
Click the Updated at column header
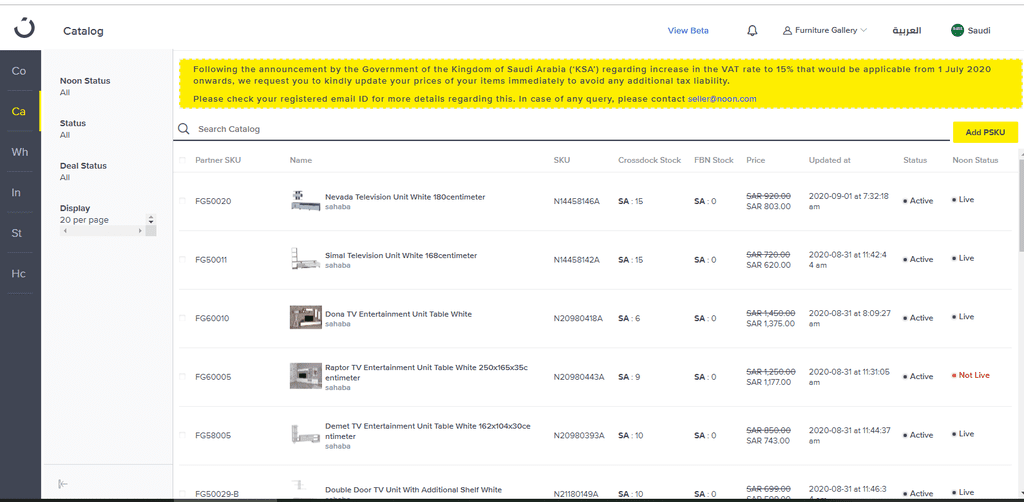pos(829,160)
